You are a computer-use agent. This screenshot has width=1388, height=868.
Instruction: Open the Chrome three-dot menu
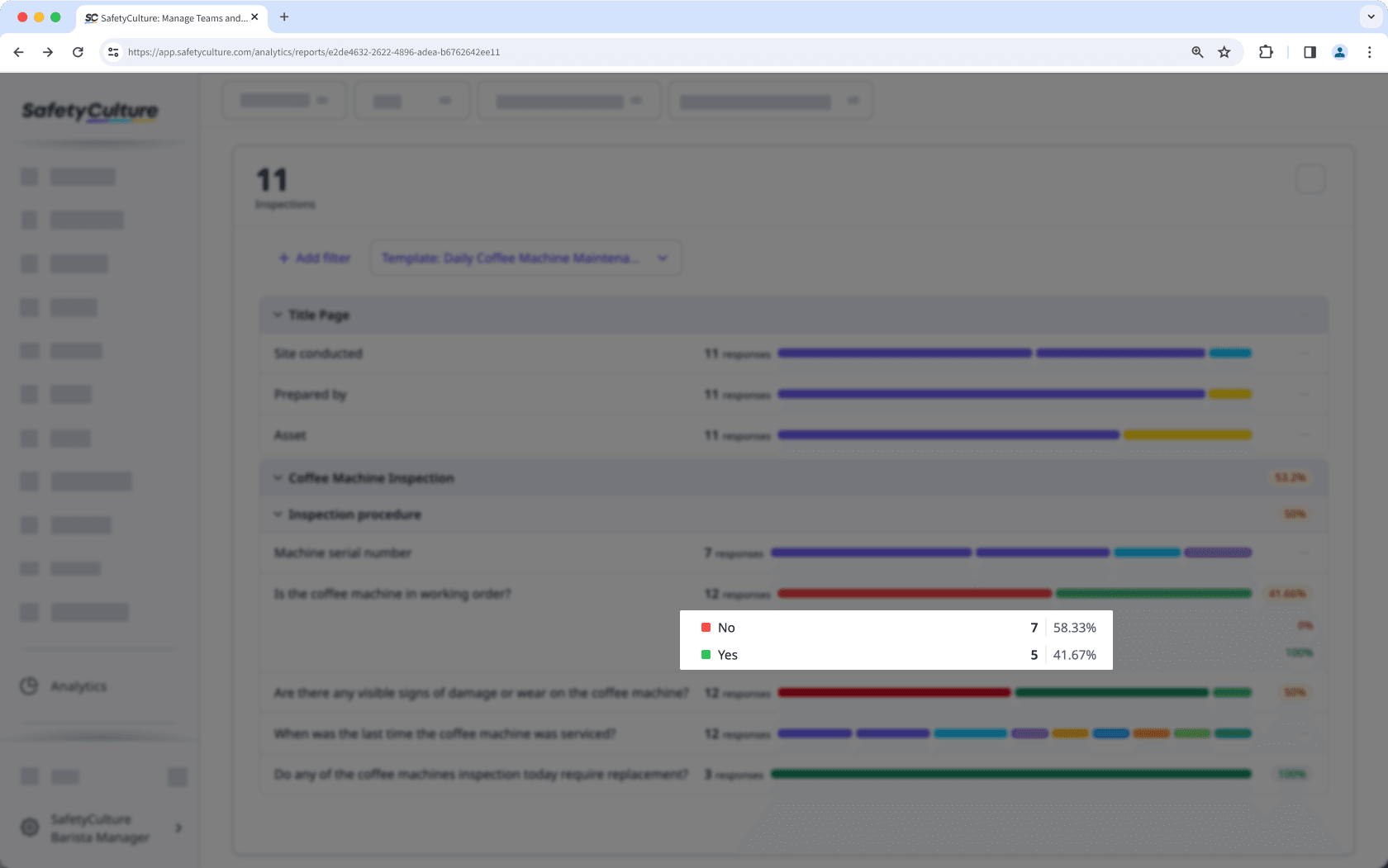[1369, 52]
